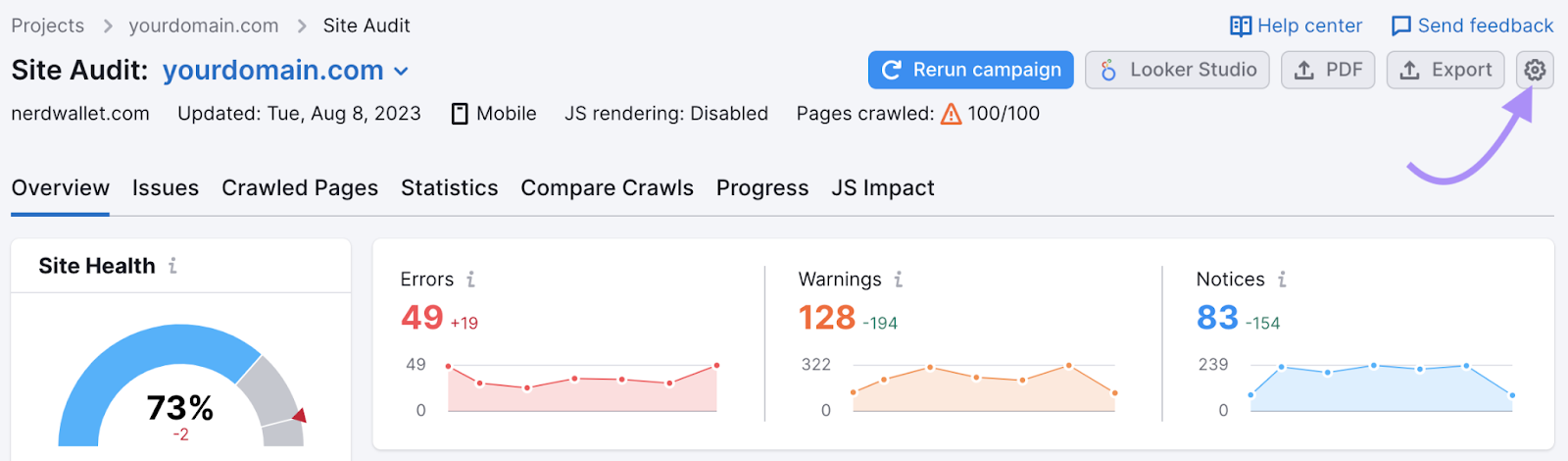Export the report as PDF
Image resolution: width=1568 pixels, height=461 pixels.
pyautogui.click(x=1328, y=70)
